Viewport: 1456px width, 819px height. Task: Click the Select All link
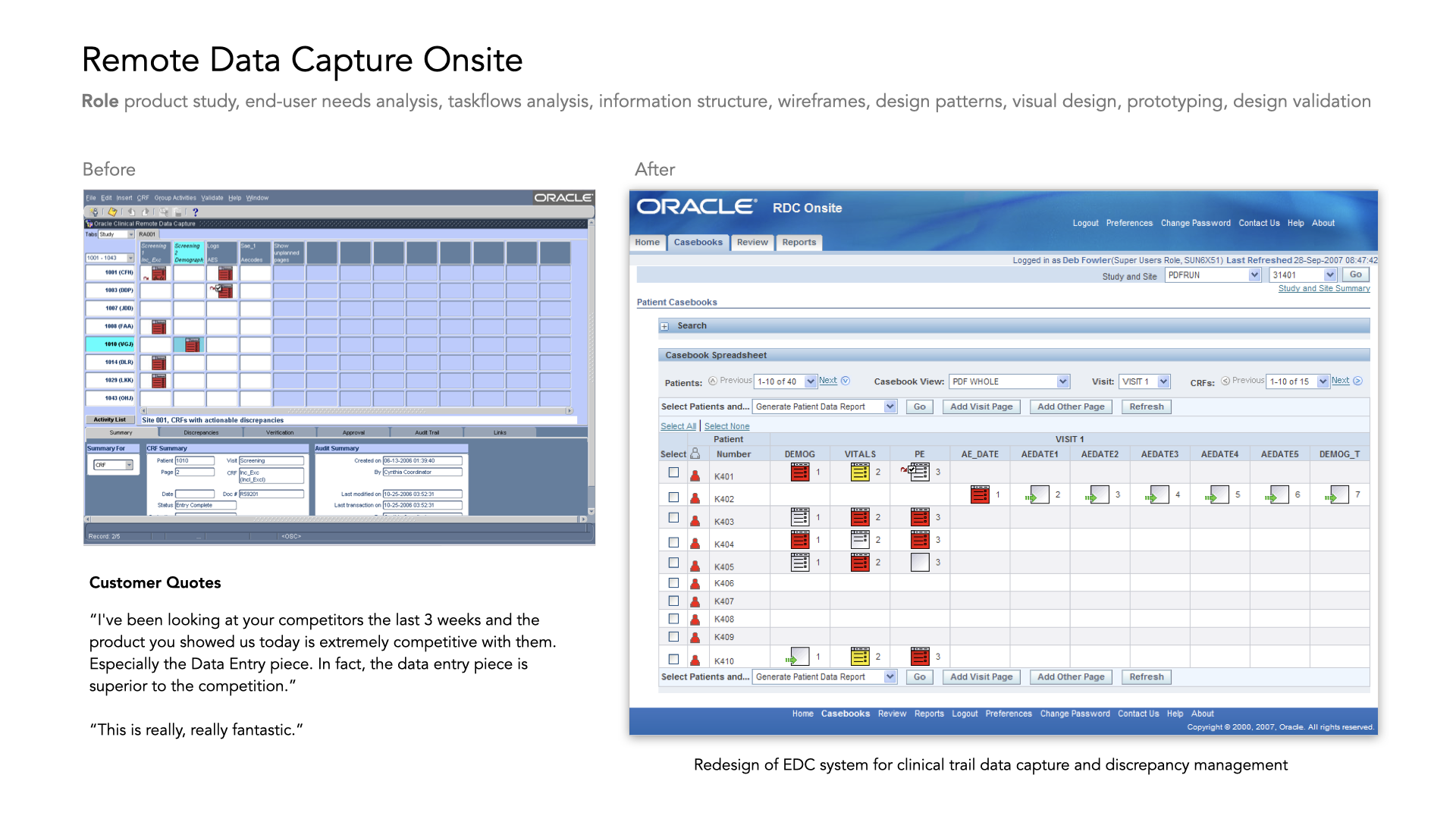[x=677, y=426]
